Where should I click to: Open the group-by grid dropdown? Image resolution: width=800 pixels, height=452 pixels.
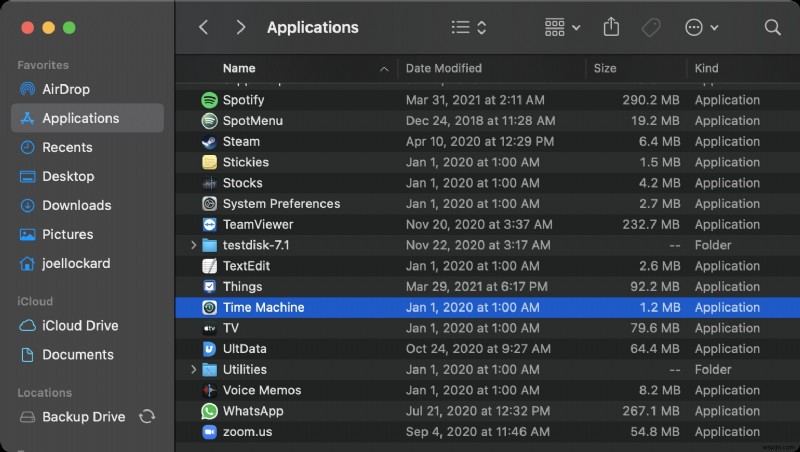[x=562, y=27]
